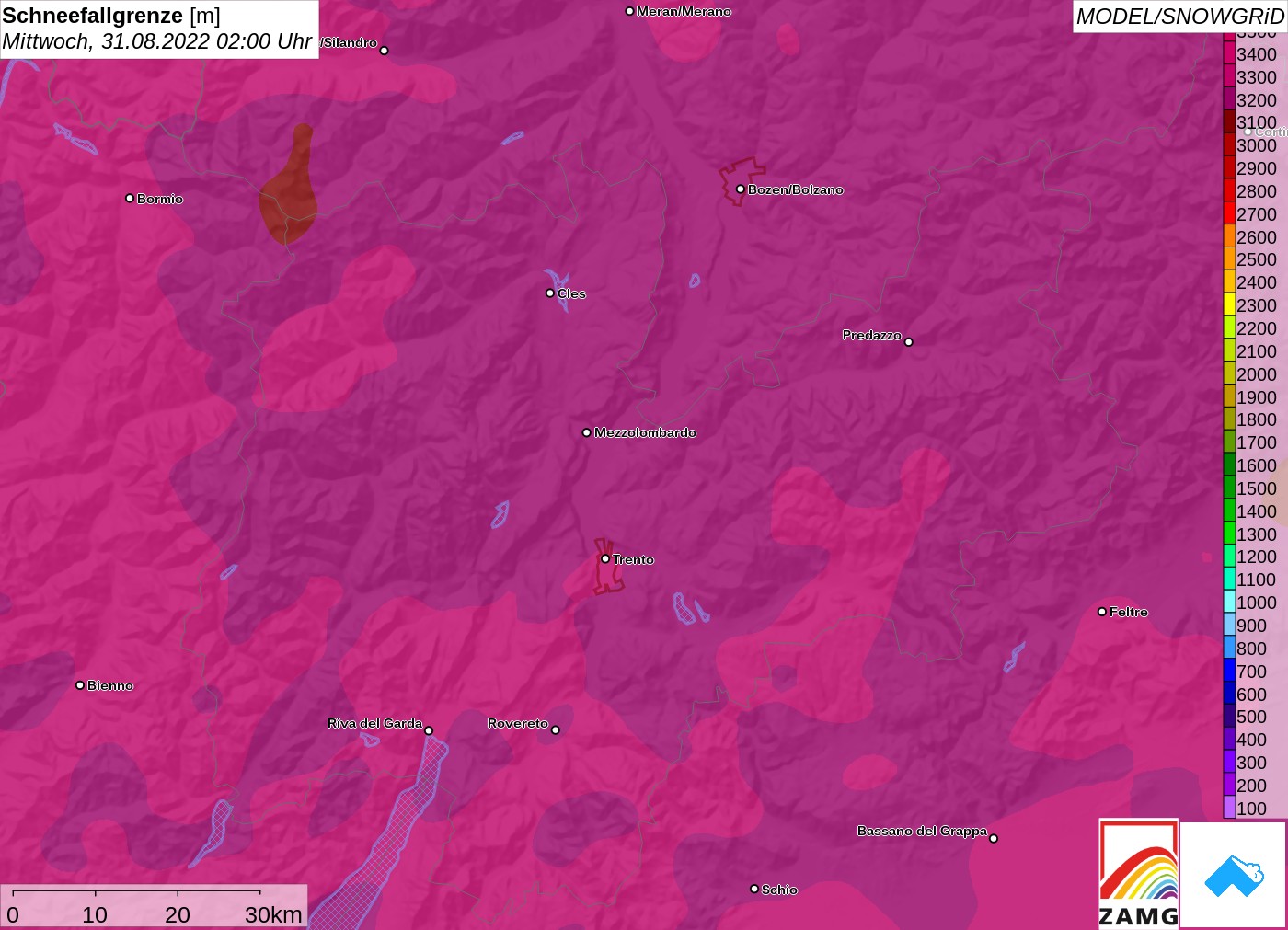Click the '2000' legend value
The image size is (1288, 930).
[x=1257, y=374]
